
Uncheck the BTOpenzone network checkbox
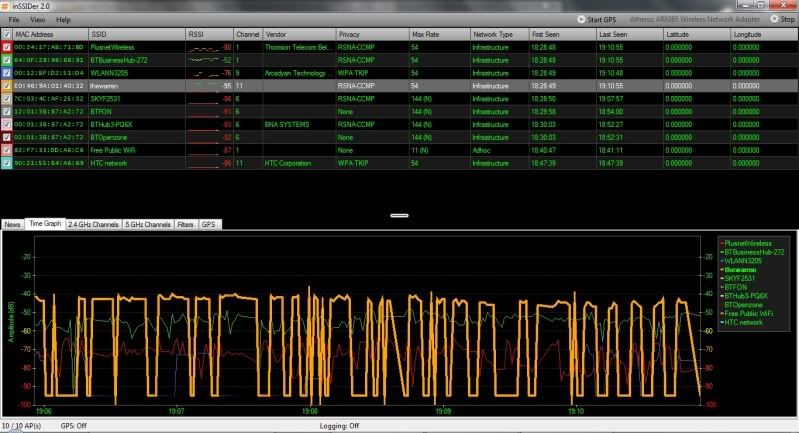[6, 138]
